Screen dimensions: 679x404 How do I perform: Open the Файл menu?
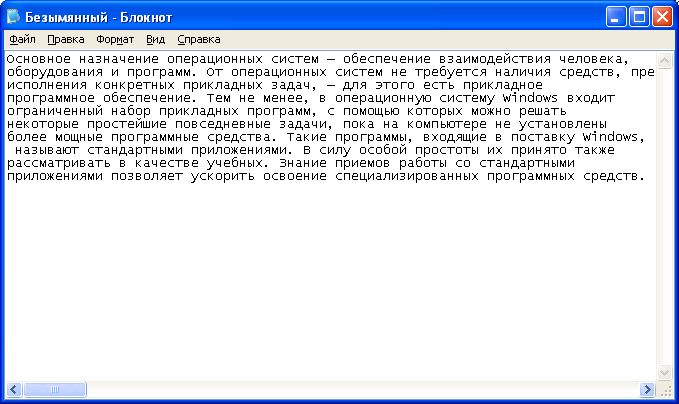22,39
